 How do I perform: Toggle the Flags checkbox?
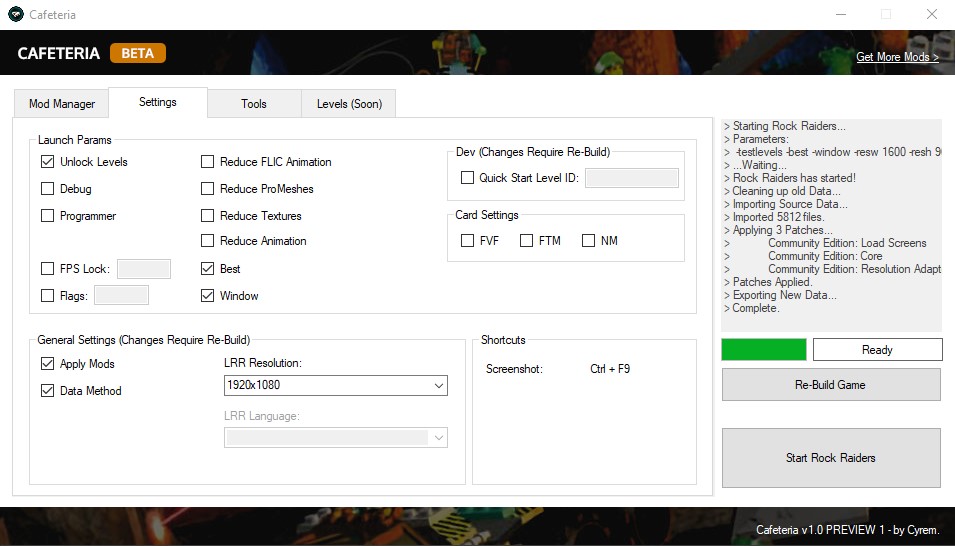(x=48, y=296)
